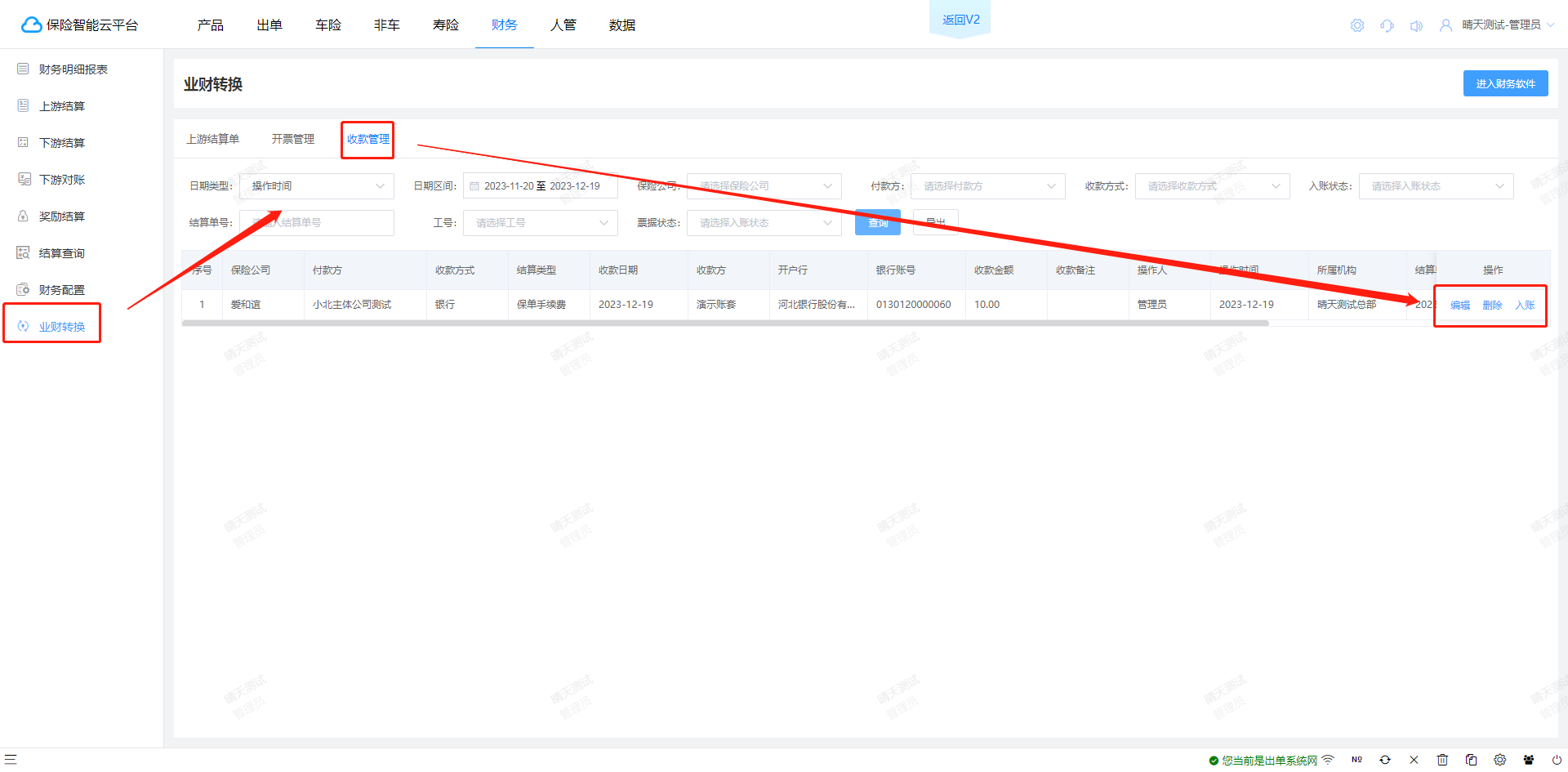Viewport: 1568px width, 772px height.
Task: Click the 下游对账 sidebar icon
Action: 23,179
